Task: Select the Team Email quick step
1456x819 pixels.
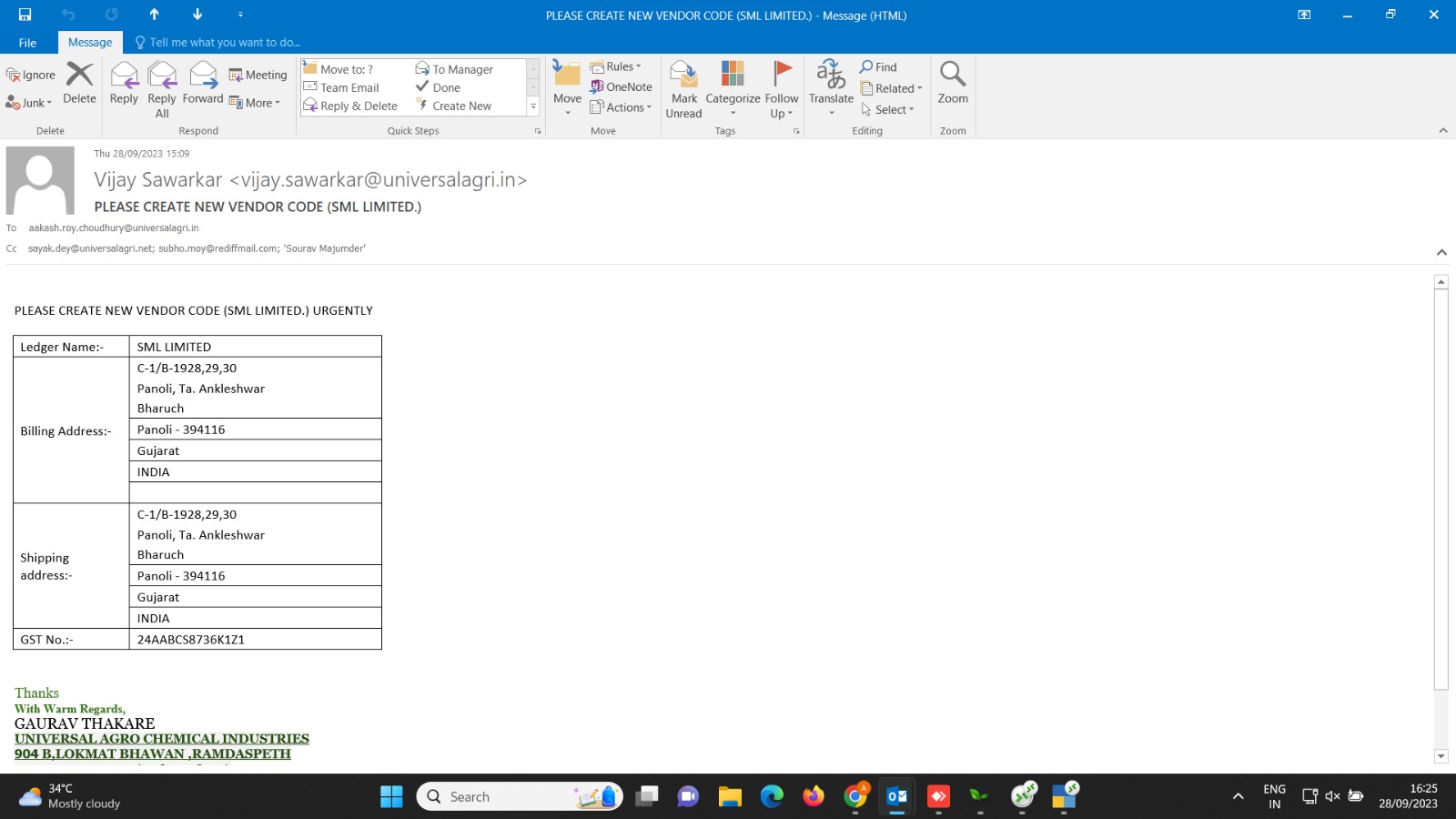Action: 349,88
